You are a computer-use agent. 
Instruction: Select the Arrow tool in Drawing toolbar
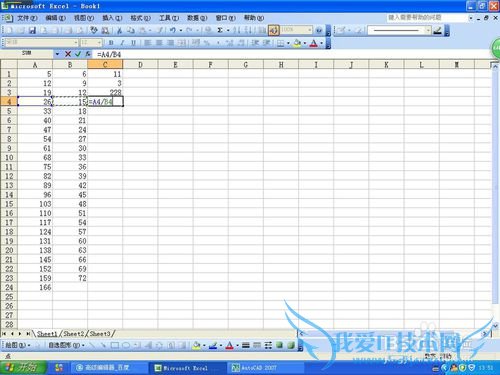click(x=103, y=345)
